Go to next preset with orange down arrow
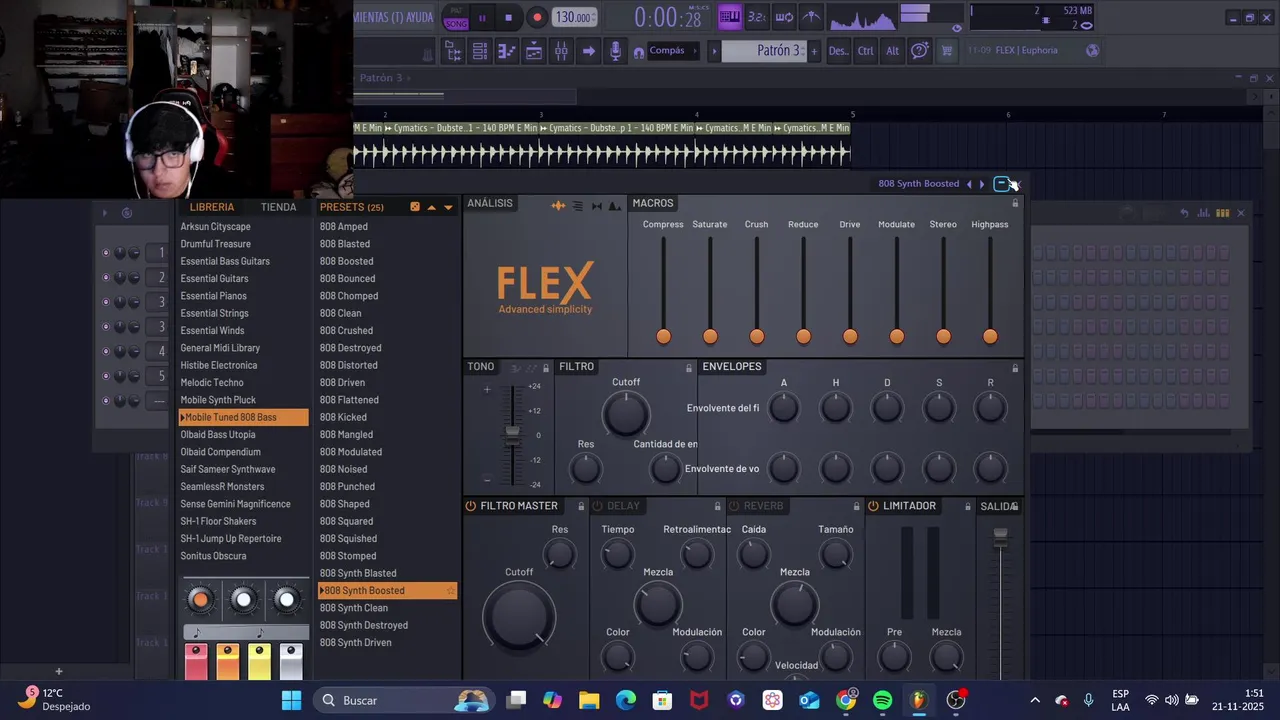Viewport: 1280px width, 720px height. tap(448, 207)
